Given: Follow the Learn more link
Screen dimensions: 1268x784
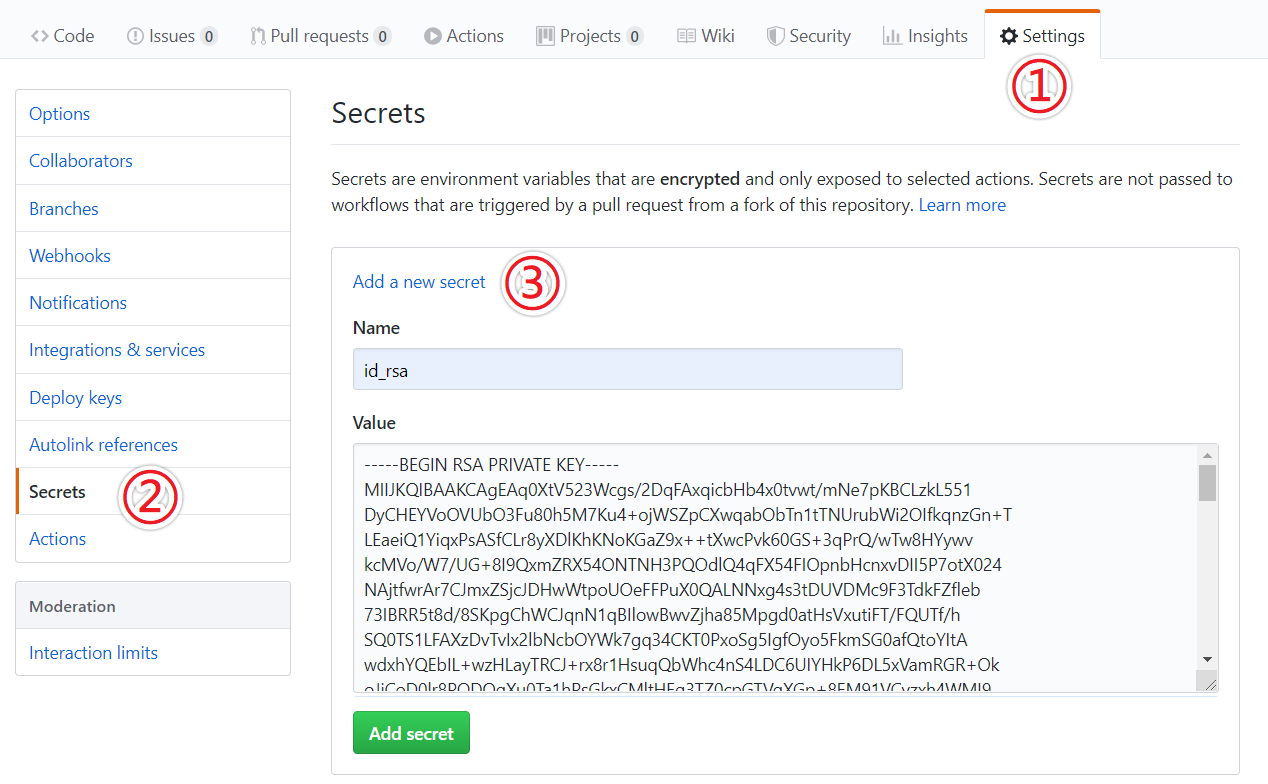Looking at the screenshot, I should [x=962, y=205].
